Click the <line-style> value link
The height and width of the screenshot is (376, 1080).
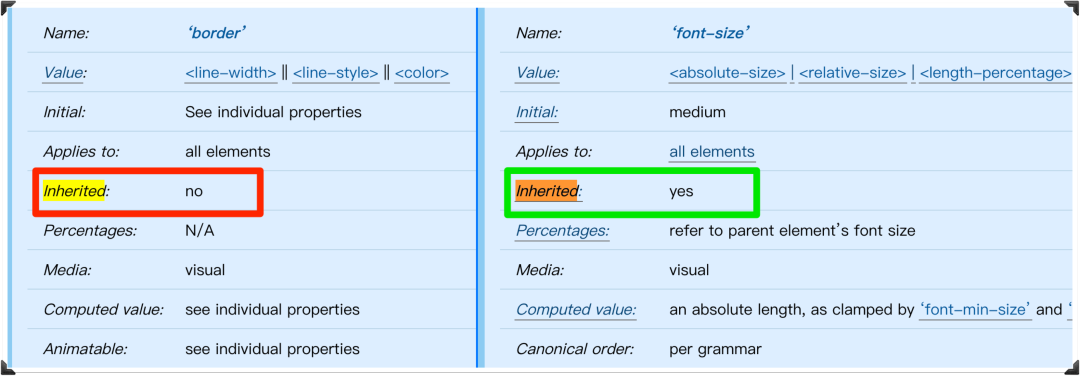(x=335, y=73)
